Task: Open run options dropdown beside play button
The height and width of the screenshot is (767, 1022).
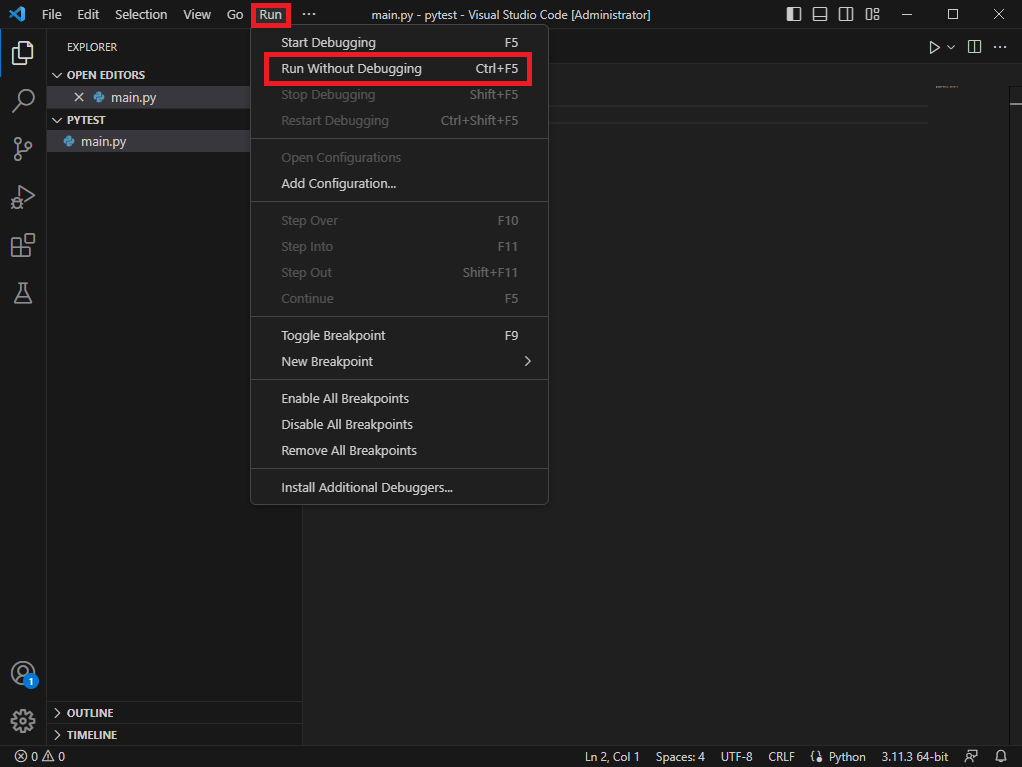Action: pyautogui.click(x=951, y=47)
